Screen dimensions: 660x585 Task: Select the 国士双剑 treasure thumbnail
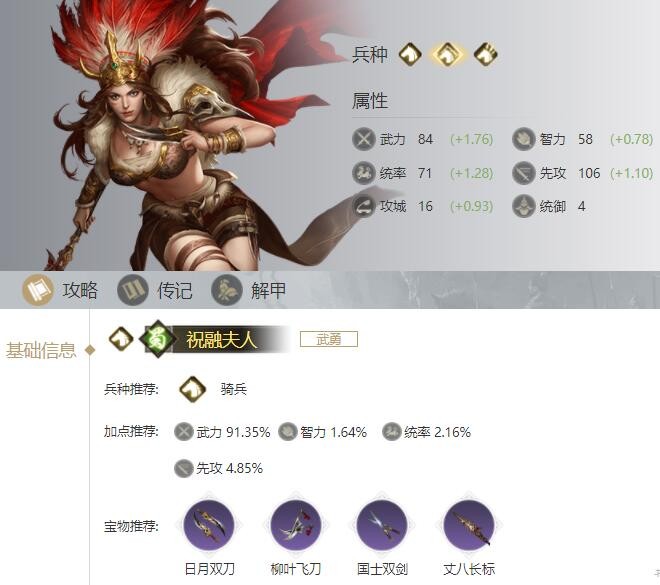click(x=382, y=525)
